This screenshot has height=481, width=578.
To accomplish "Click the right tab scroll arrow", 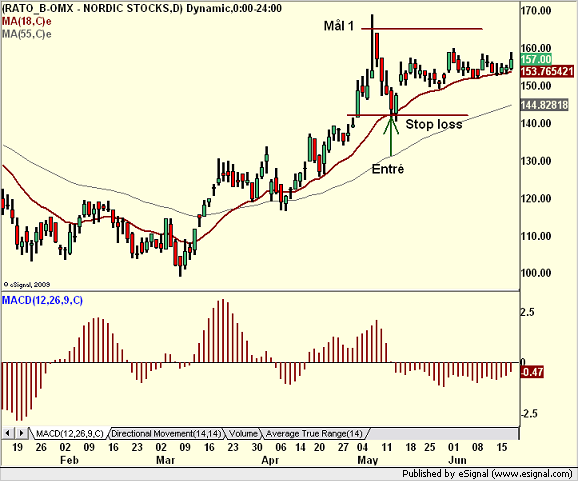I will point(21,433).
